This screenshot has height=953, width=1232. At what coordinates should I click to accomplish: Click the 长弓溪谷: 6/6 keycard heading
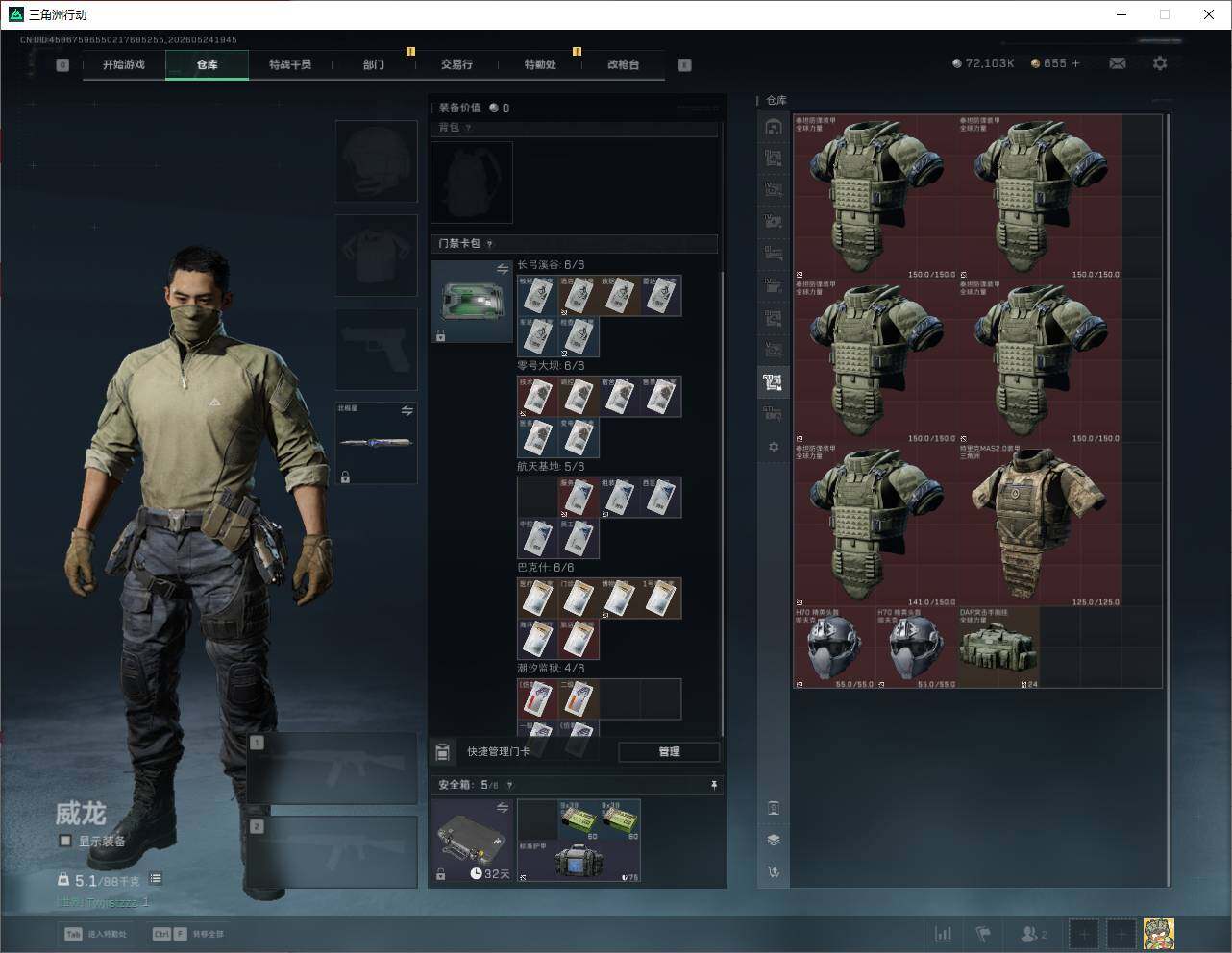[x=551, y=265]
